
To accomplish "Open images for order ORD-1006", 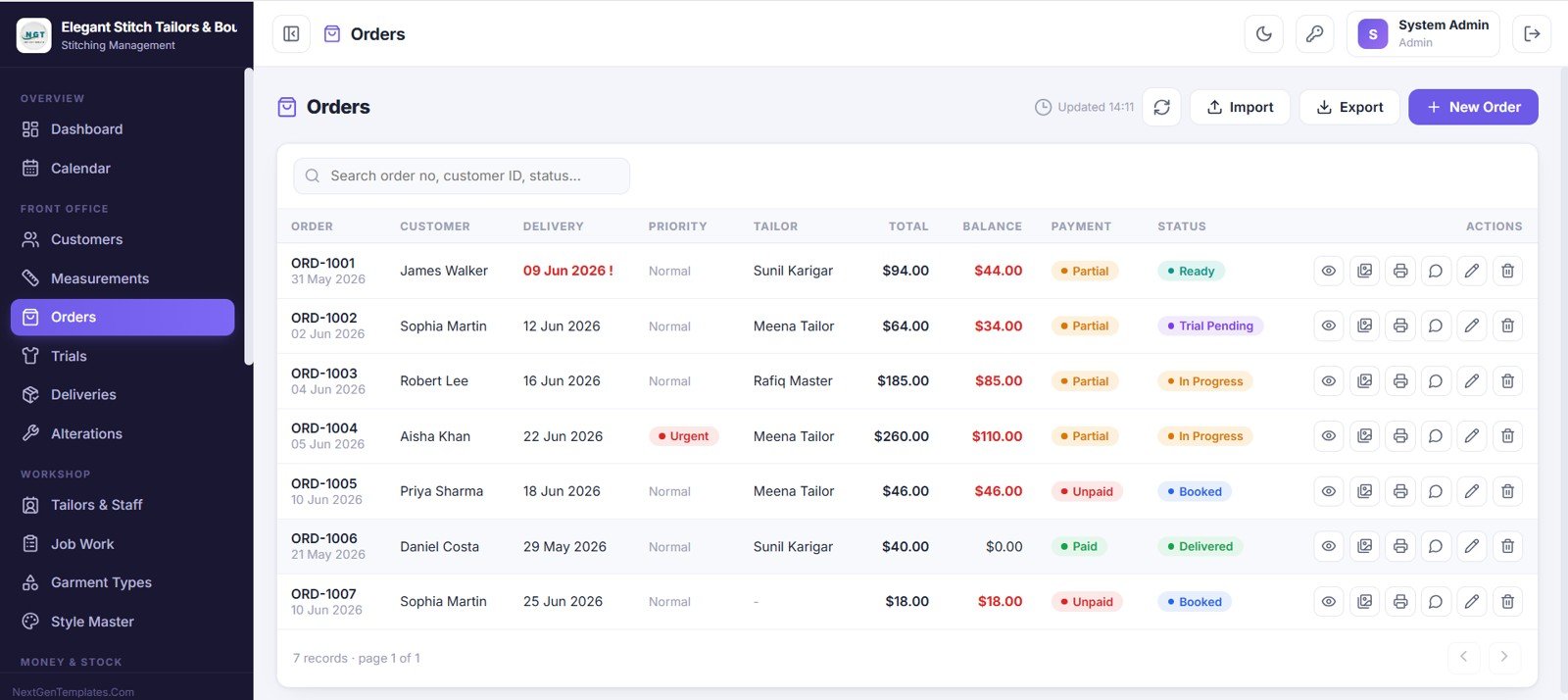I will [x=1364, y=546].
